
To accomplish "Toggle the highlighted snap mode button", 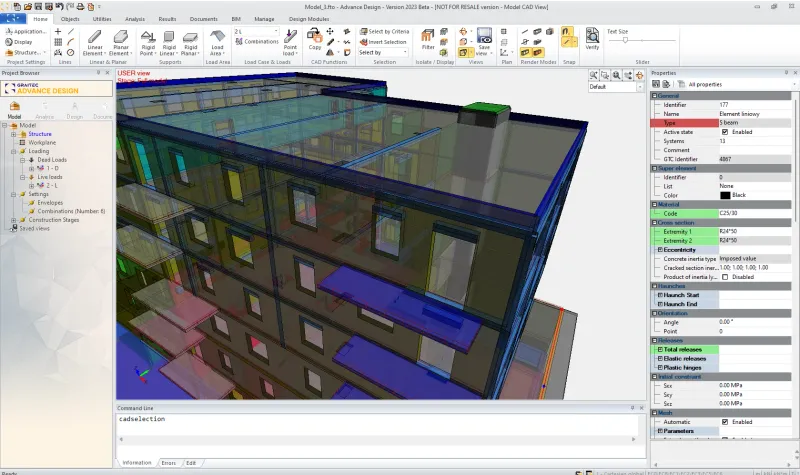I will (566, 32).
